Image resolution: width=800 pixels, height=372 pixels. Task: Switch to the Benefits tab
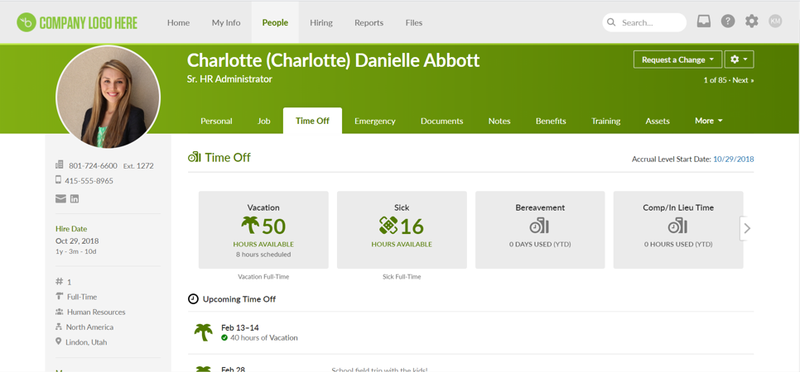click(x=551, y=121)
